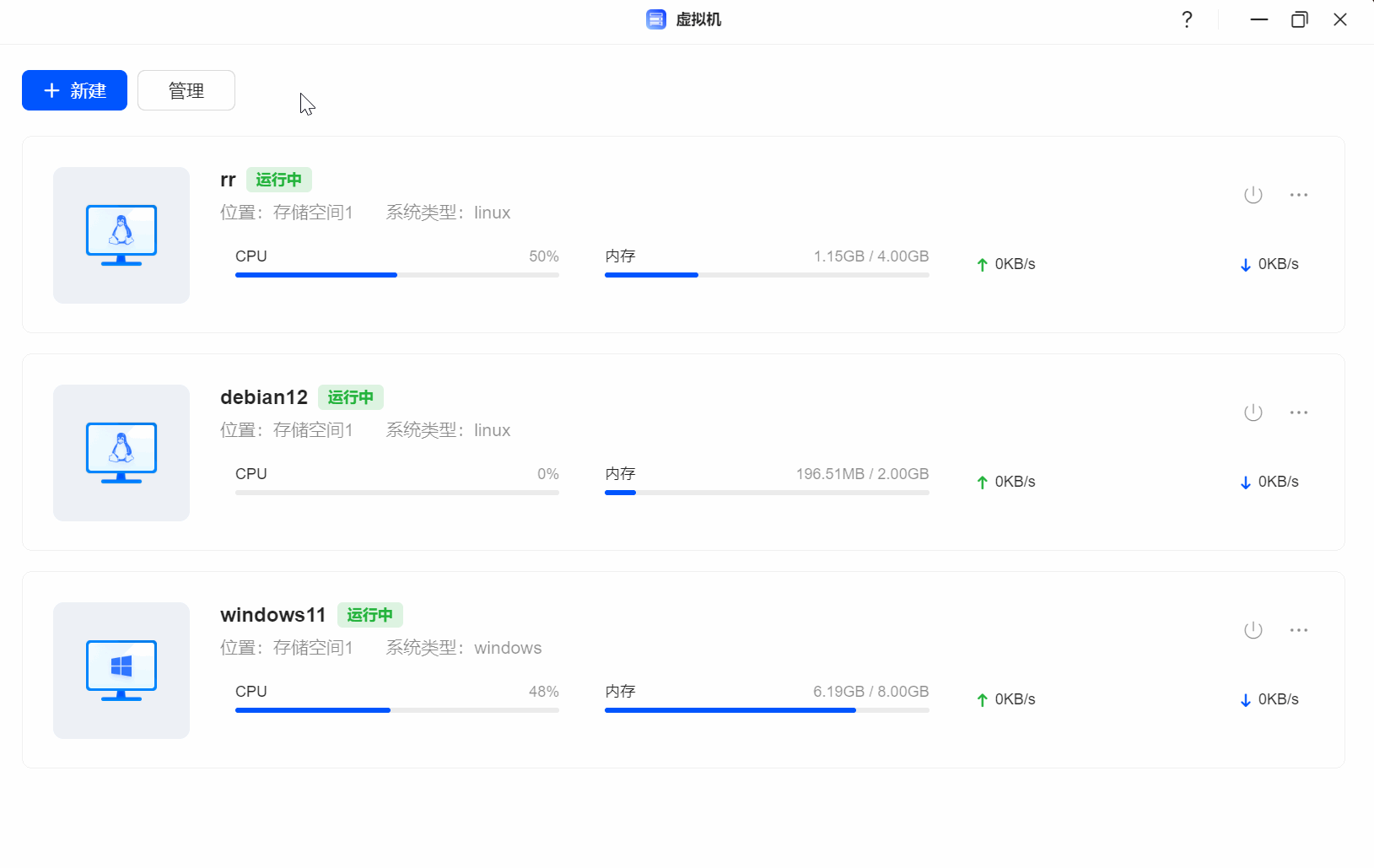The width and height of the screenshot is (1374, 868).
Task: Click 位置: 存储空间1 under rr
Action: click(x=287, y=213)
